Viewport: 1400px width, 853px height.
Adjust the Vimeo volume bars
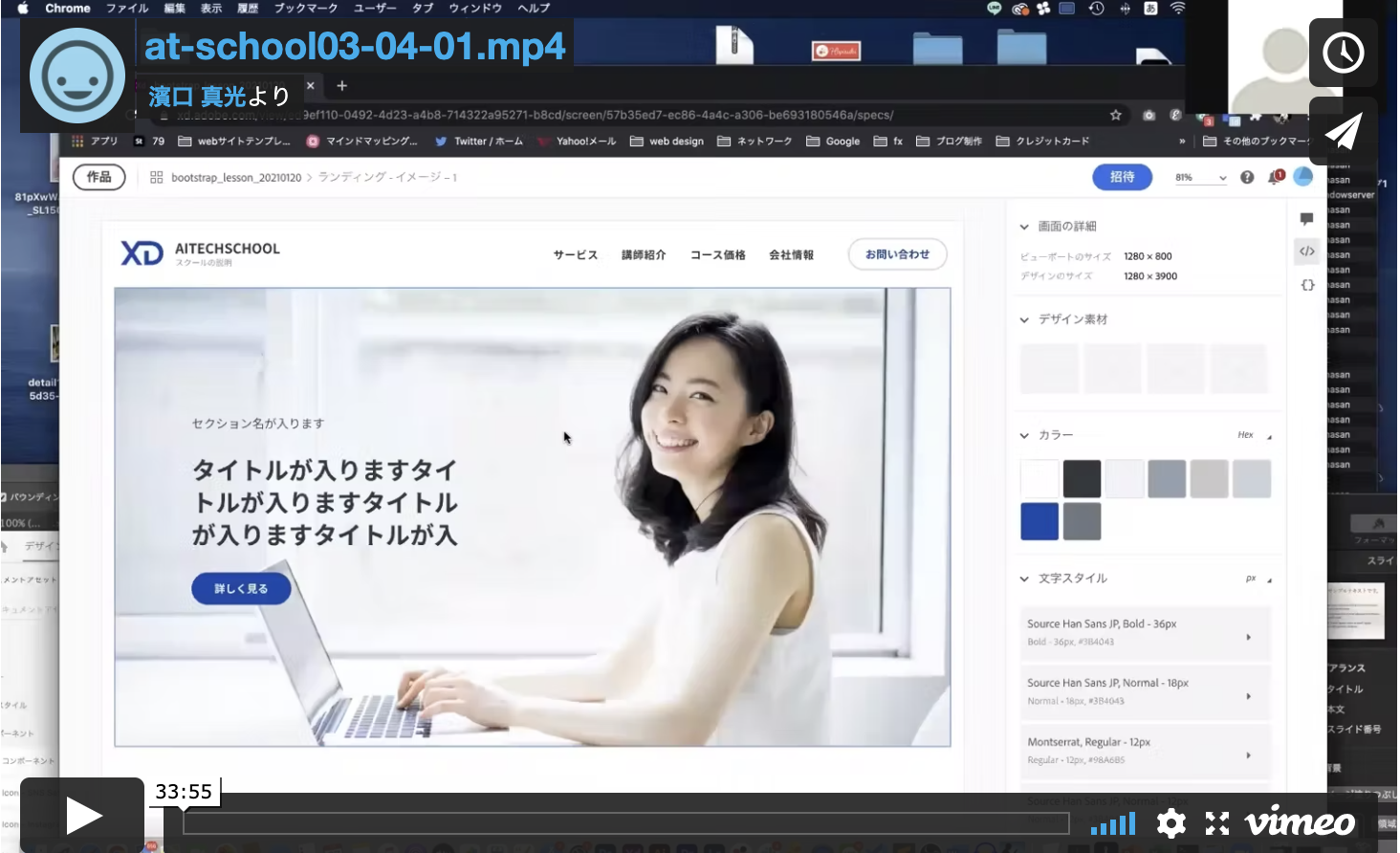[1113, 823]
